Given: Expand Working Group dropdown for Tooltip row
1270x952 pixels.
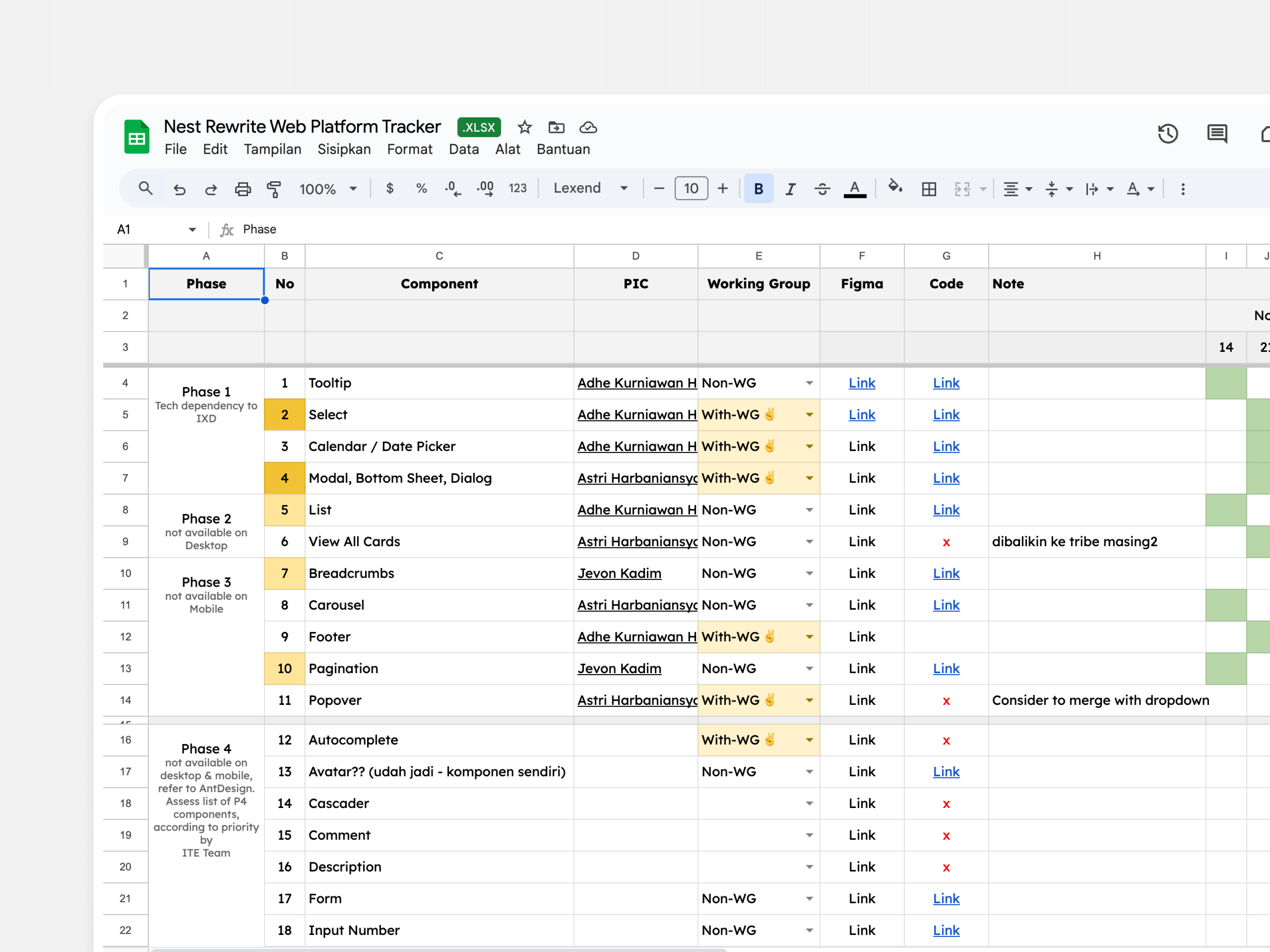Looking at the screenshot, I should pyautogui.click(x=809, y=383).
